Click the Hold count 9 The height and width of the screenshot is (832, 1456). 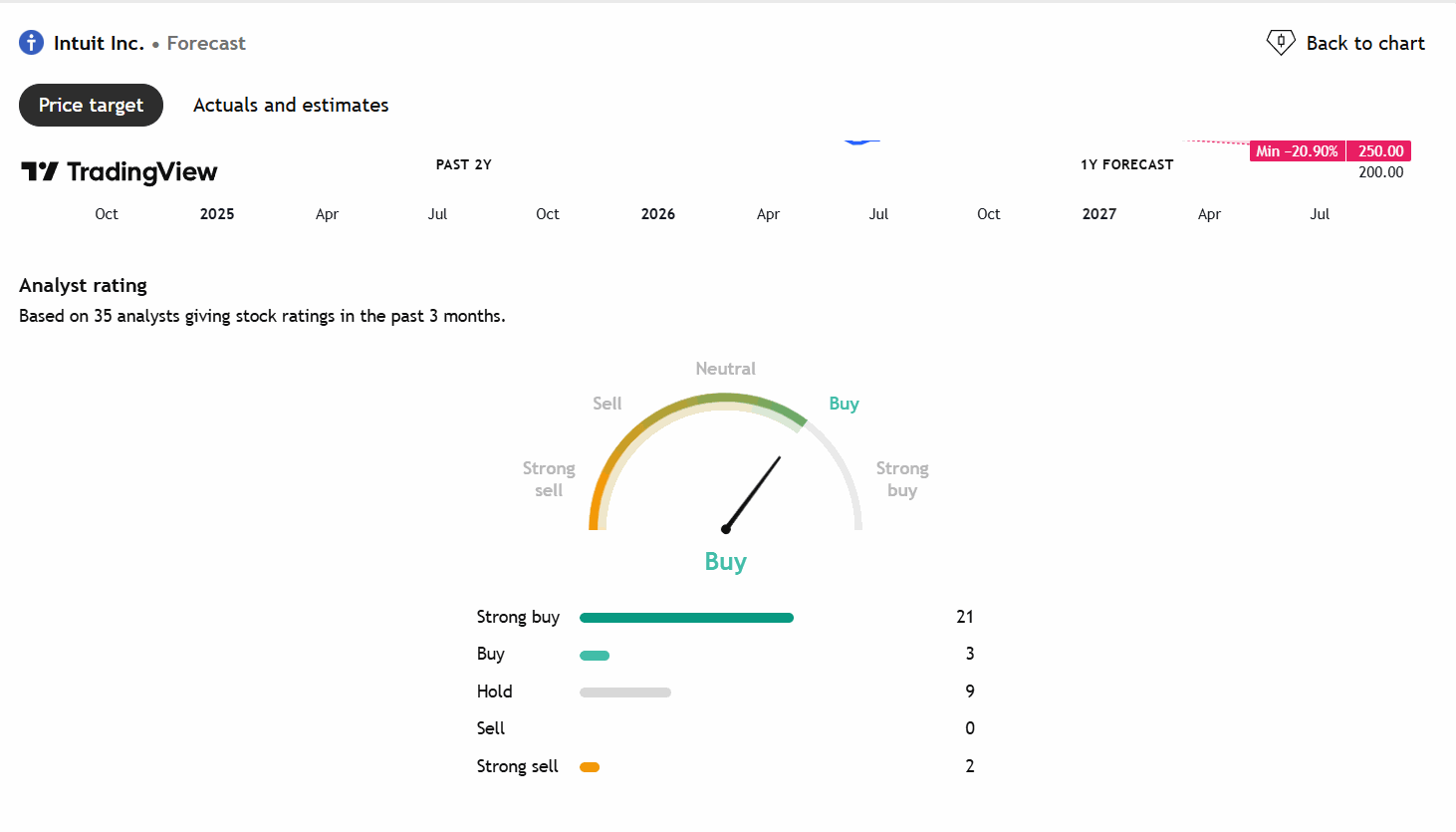click(970, 692)
